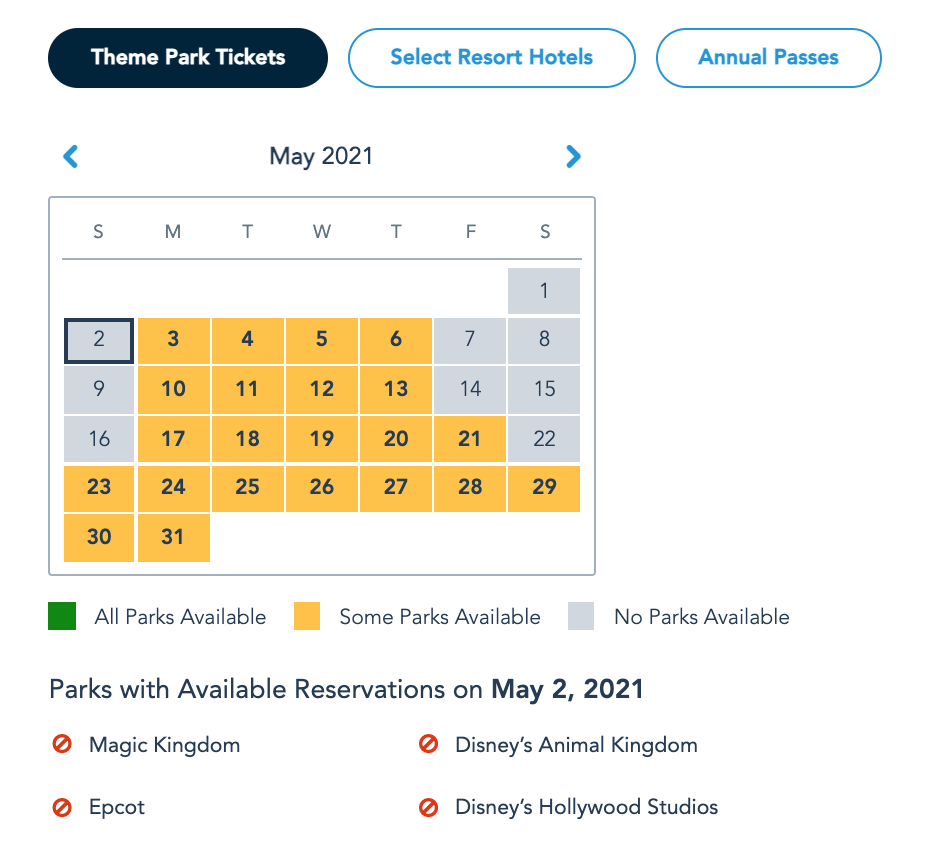This screenshot has width=950, height=850.
Task: Click the yellow Some Parks Available swatch
Action: click(x=307, y=617)
